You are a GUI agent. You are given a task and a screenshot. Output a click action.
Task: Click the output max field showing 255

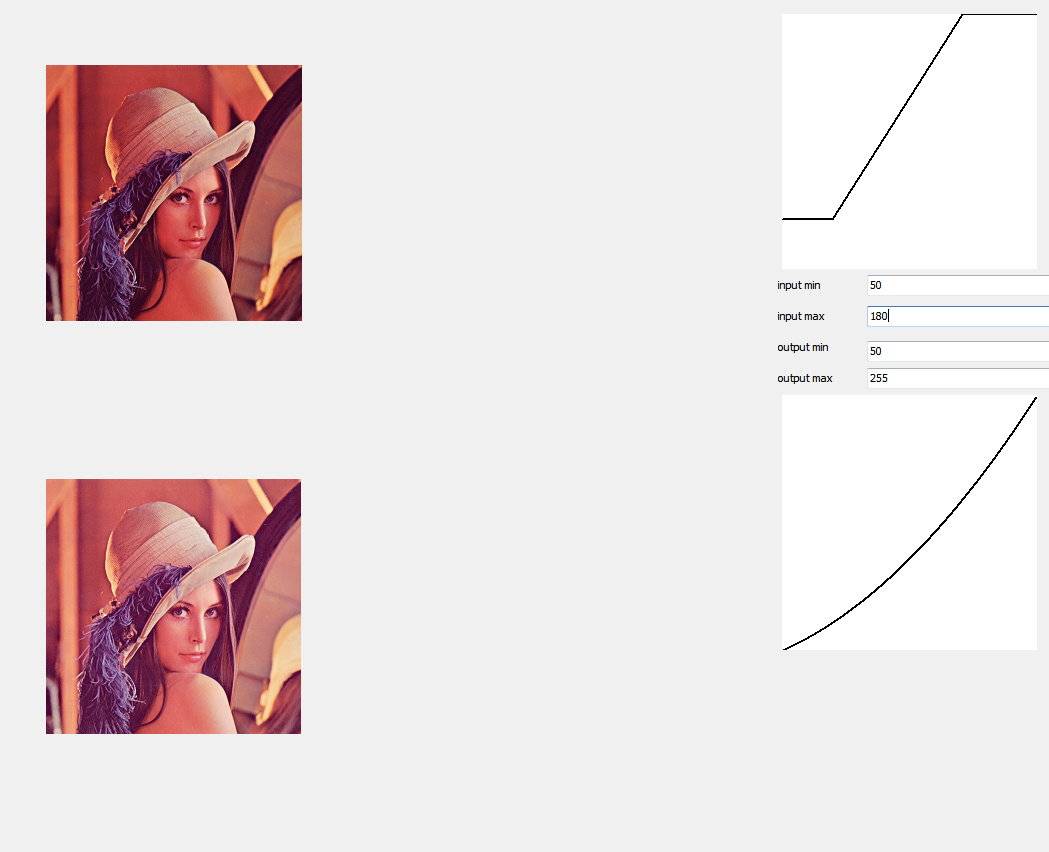pos(958,378)
